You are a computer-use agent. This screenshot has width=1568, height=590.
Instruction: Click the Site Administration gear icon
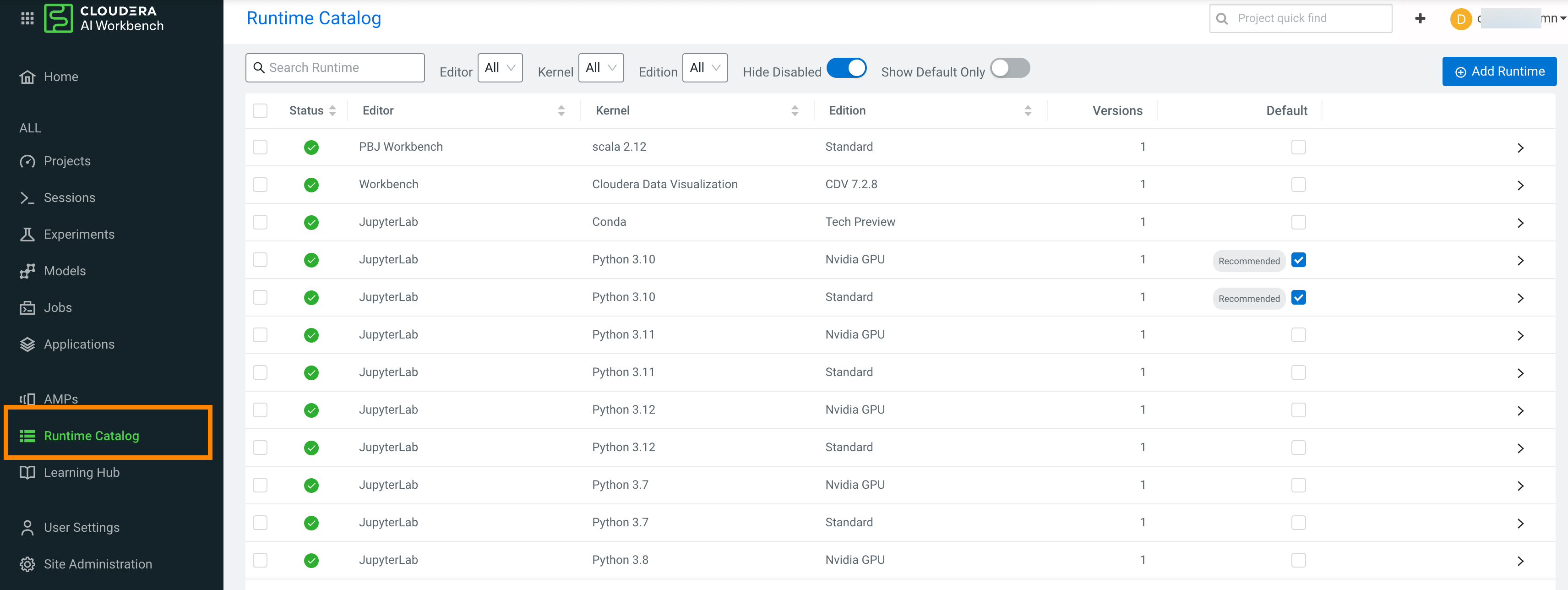(x=27, y=564)
